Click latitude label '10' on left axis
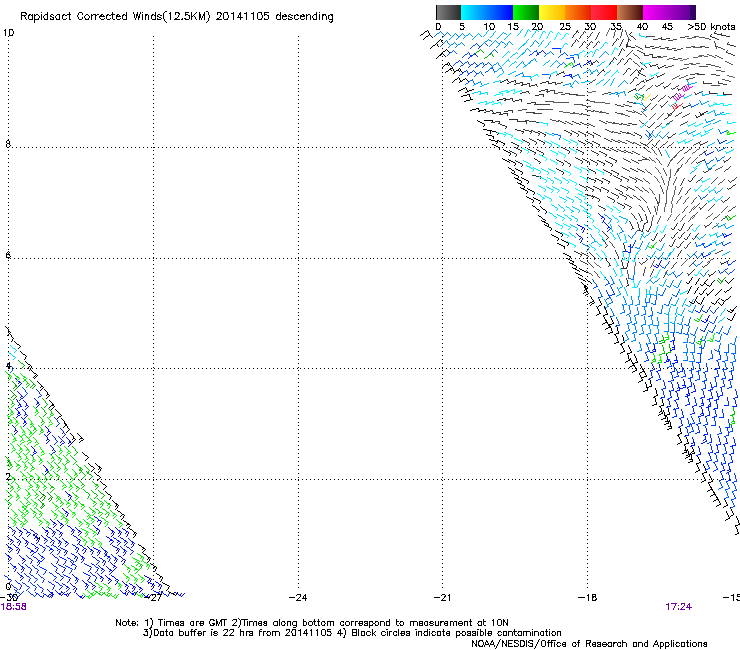This screenshot has width=740, height=650. pyautogui.click(x=8, y=33)
